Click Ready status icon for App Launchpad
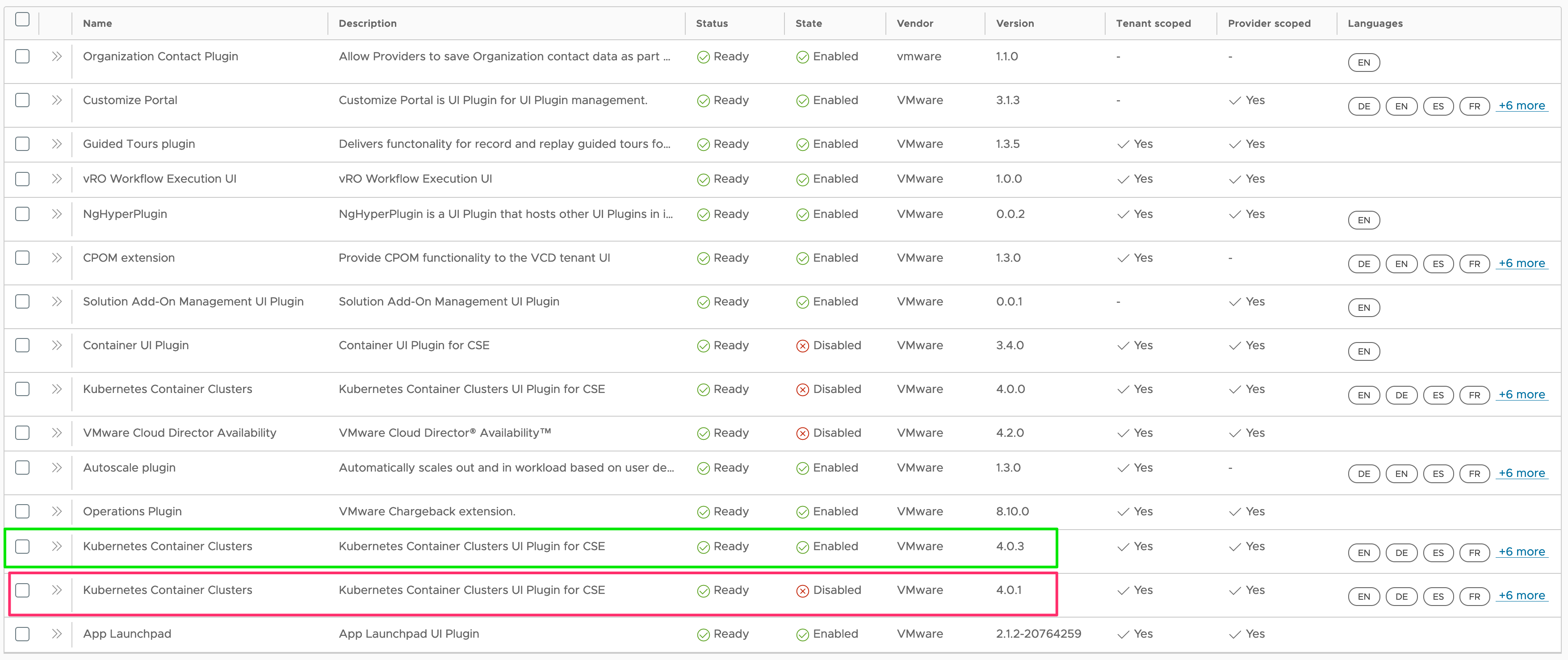Viewport: 1568px width, 660px height. coord(703,635)
